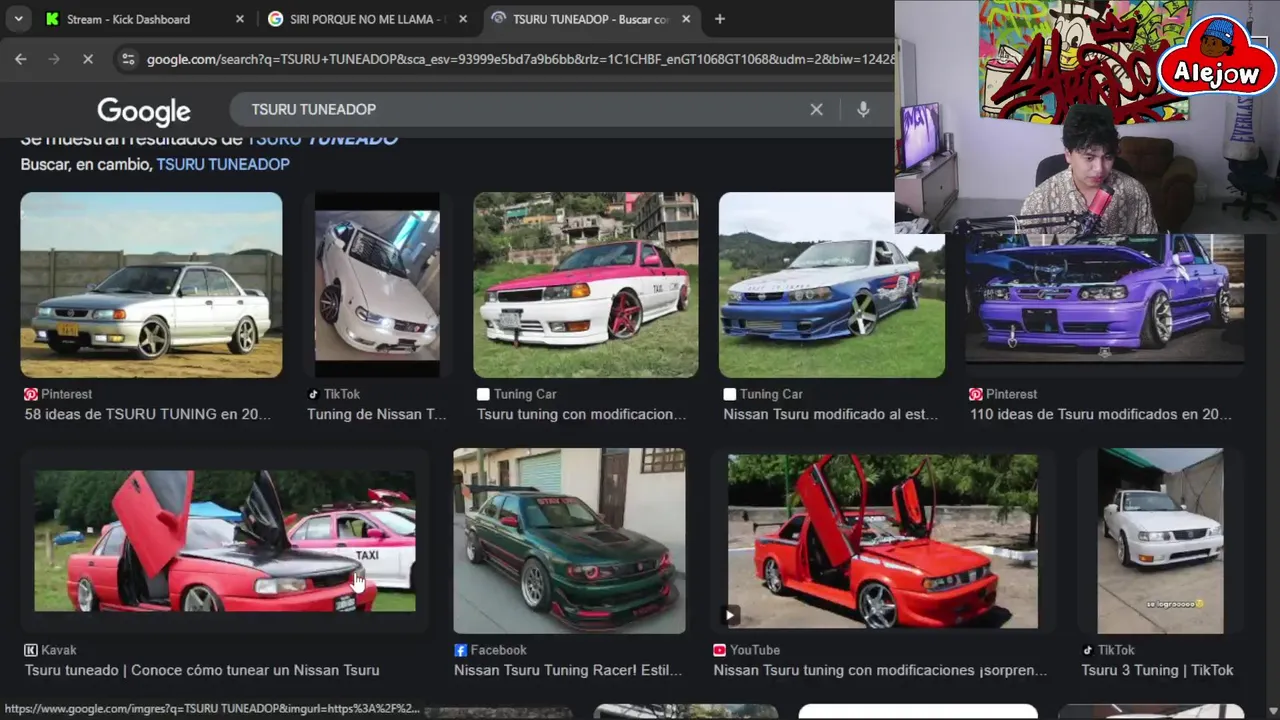1280x720 pixels.
Task: Go back to previous page
Action: point(21,60)
